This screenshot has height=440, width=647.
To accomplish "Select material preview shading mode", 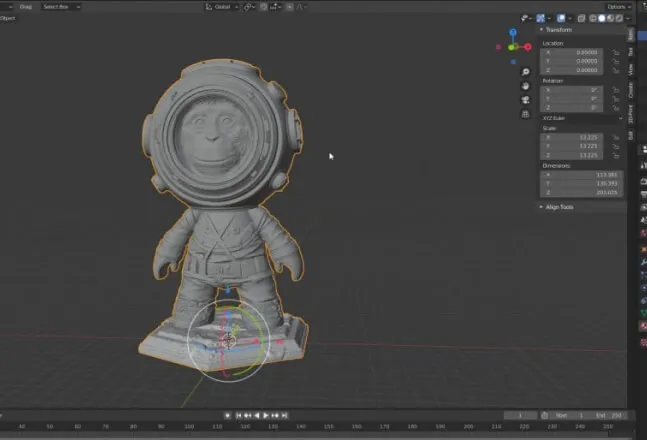I will pos(610,18).
